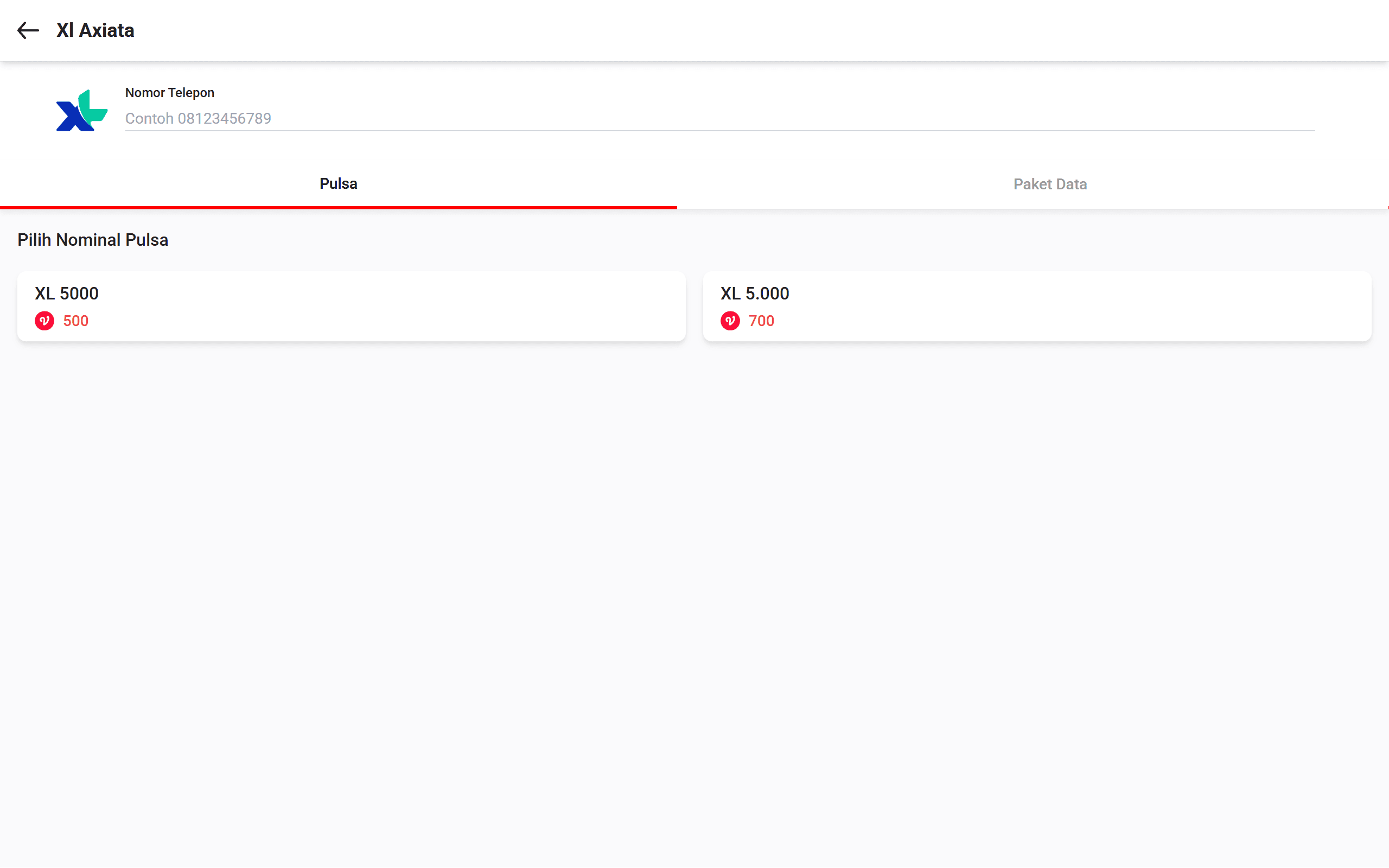
Task: Click the red coin icon beside 700
Action: click(730, 321)
